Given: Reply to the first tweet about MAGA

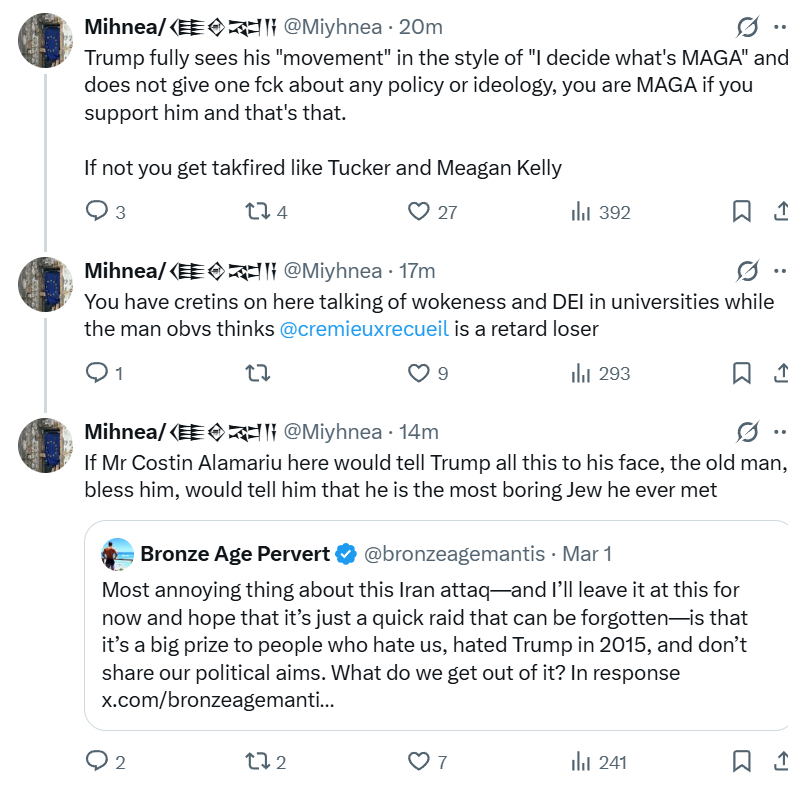Looking at the screenshot, I should click(97, 212).
